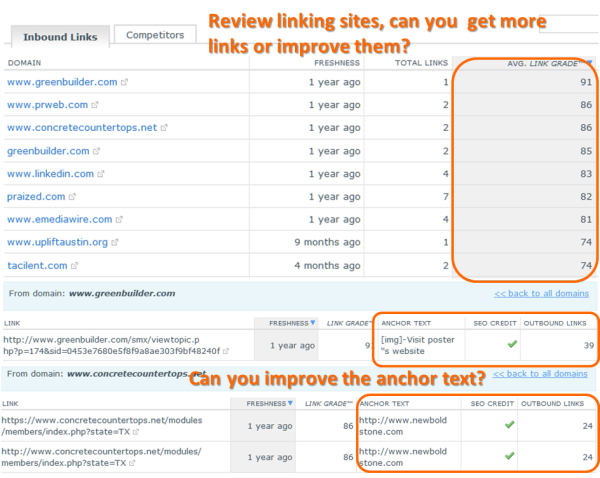This screenshot has width=600, height=478.
Task: Open www.linkedin.com domain link
Action: pos(50,174)
